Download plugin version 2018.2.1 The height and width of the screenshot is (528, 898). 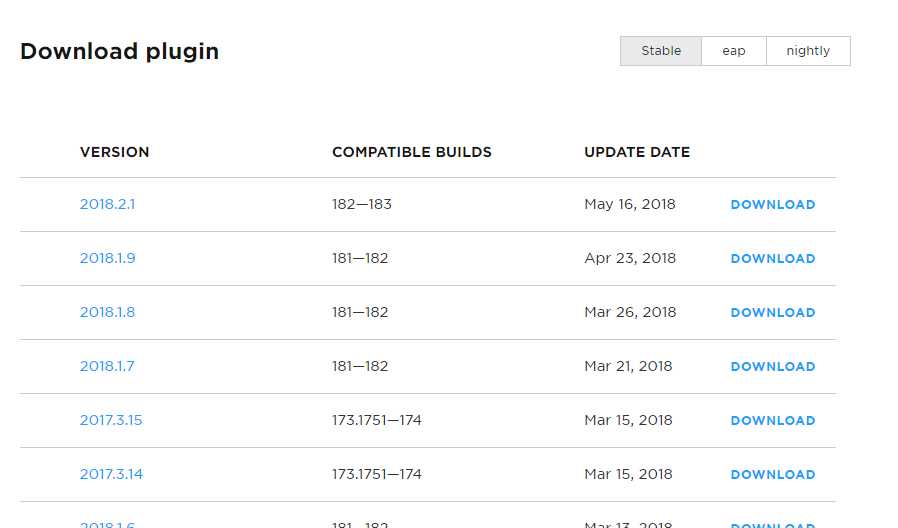[773, 204]
